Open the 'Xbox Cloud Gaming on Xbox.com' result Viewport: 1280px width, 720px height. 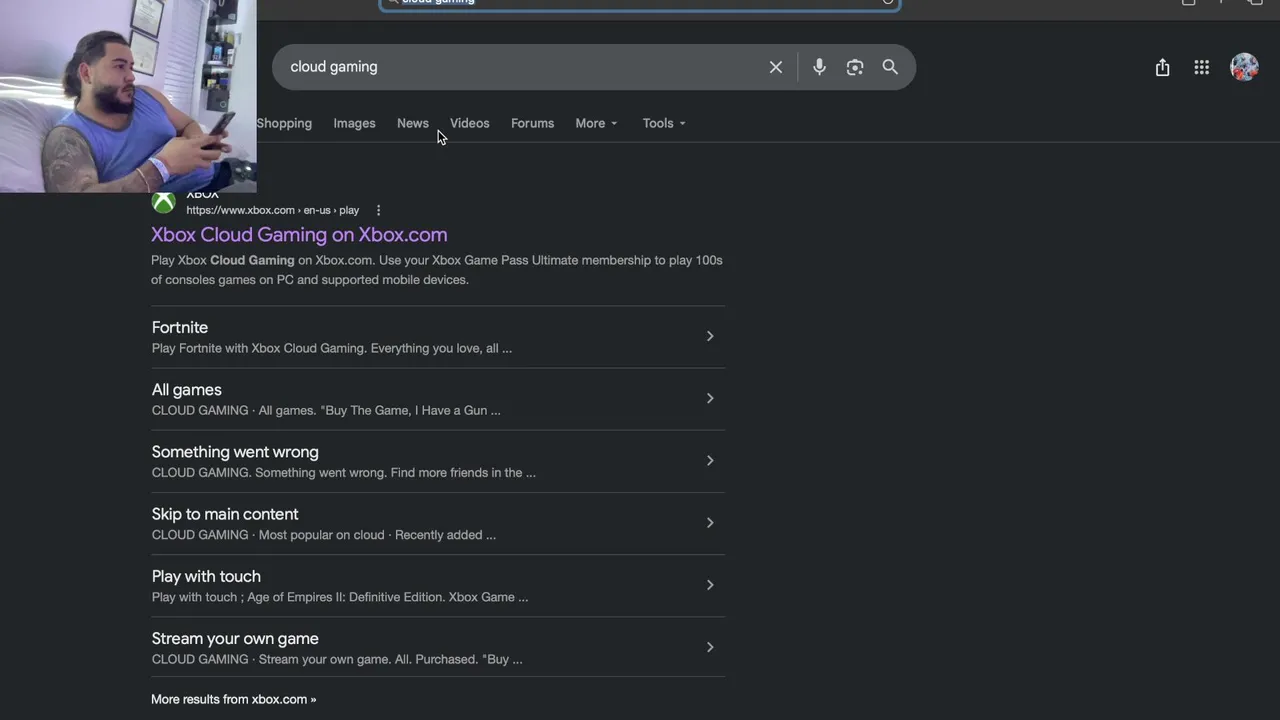pos(299,234)
